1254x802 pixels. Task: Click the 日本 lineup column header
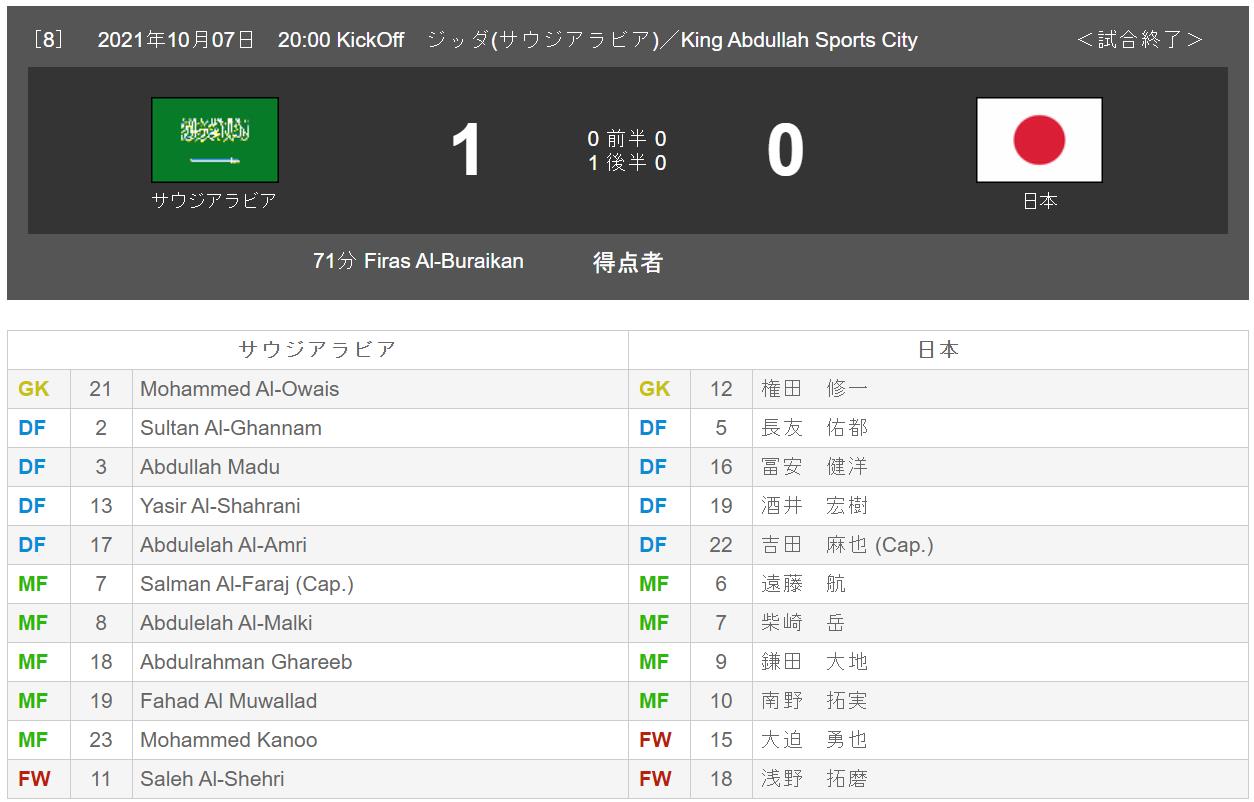[938, 349]
